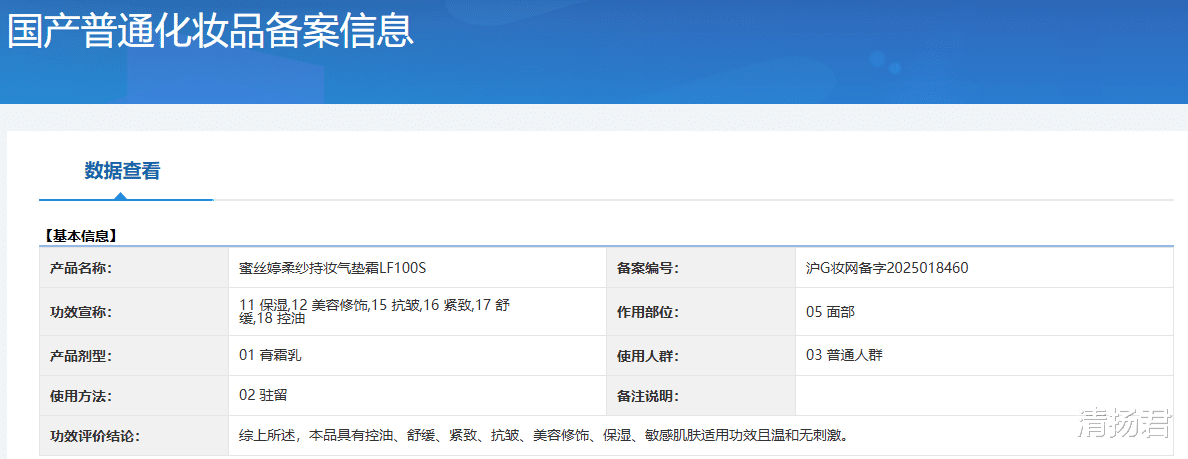This screenshot has width=1188, height=459.
Task: Click the 05 面部 value
Action: pyautogui.click(x=830, y=312)
